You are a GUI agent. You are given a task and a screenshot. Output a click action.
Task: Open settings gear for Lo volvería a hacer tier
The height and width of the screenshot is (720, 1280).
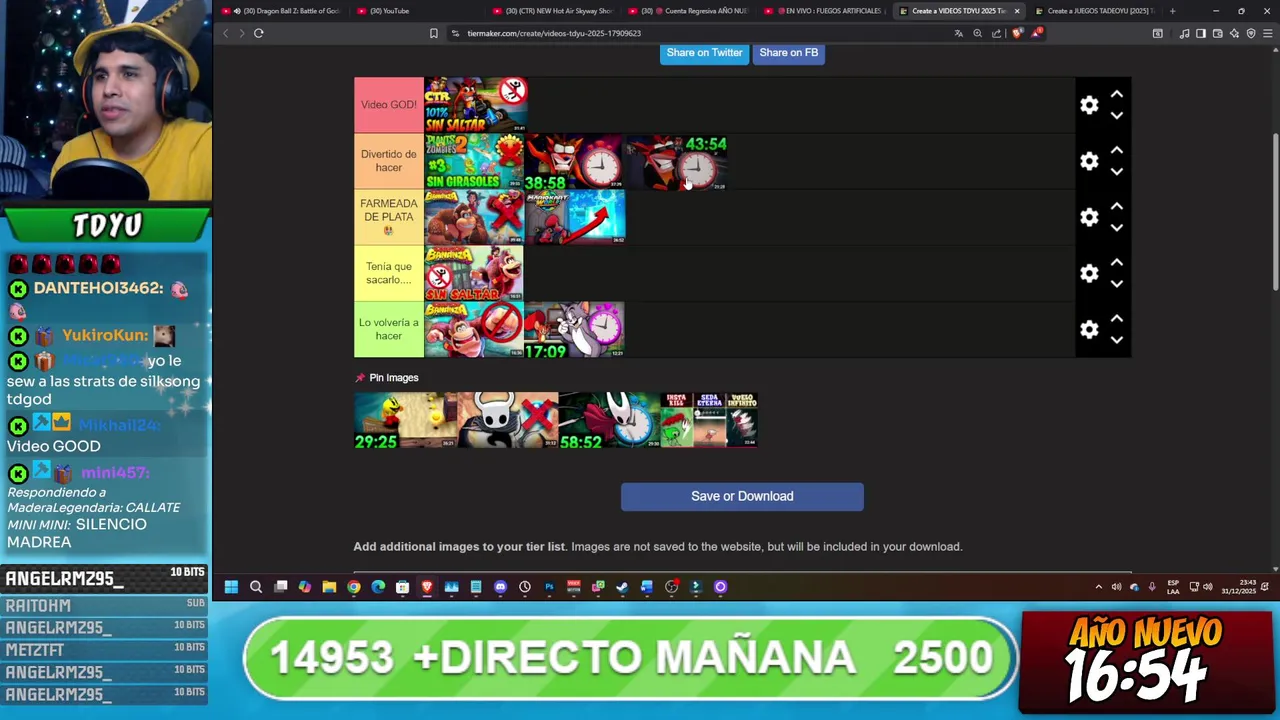[1089, 329]
